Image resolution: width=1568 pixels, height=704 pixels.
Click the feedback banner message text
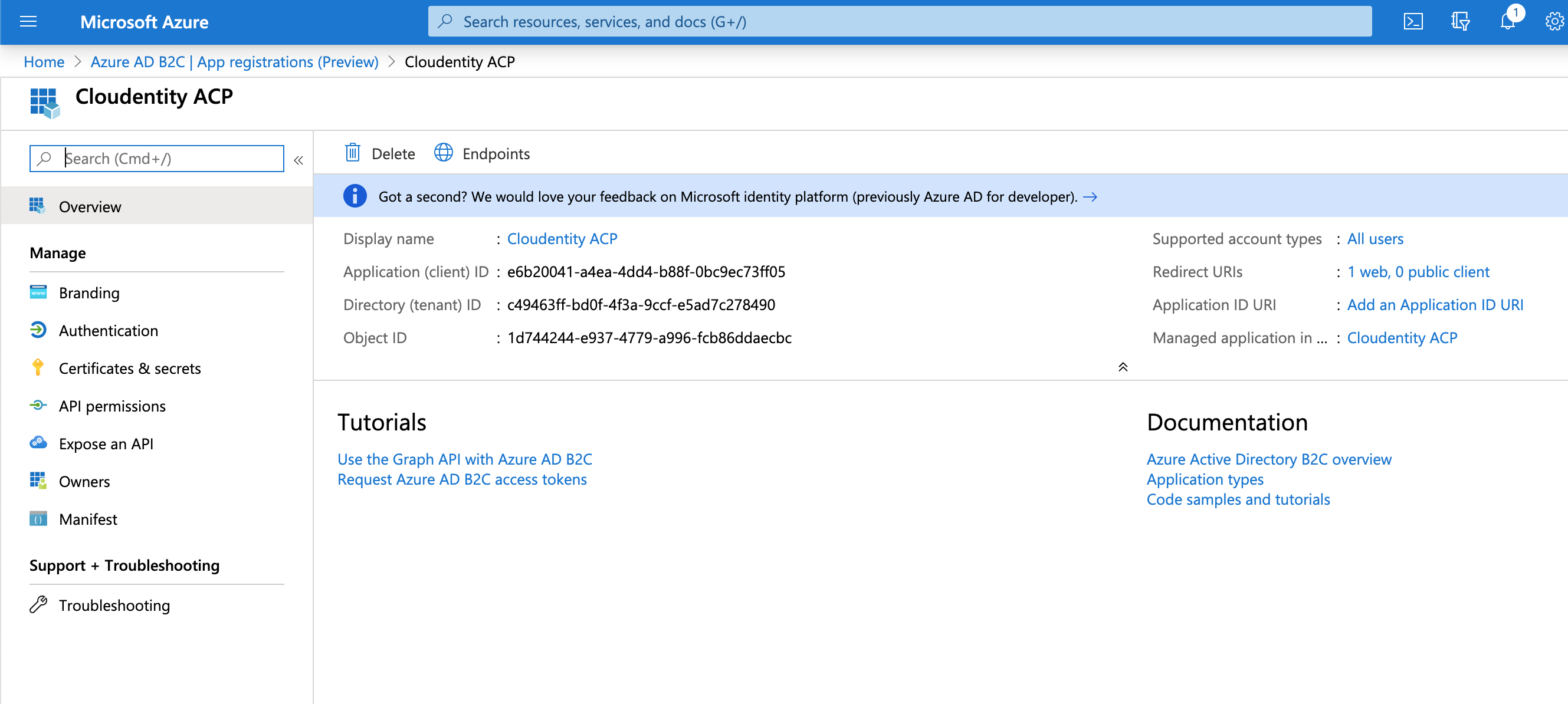tap(728, 196)
